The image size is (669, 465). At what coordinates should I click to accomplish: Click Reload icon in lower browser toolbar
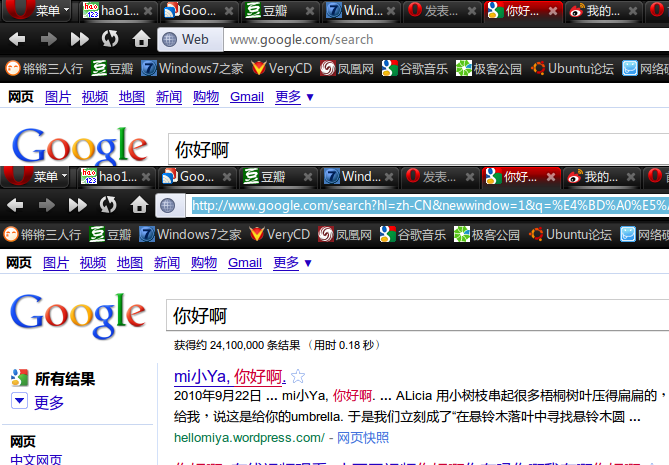[108, 205]
